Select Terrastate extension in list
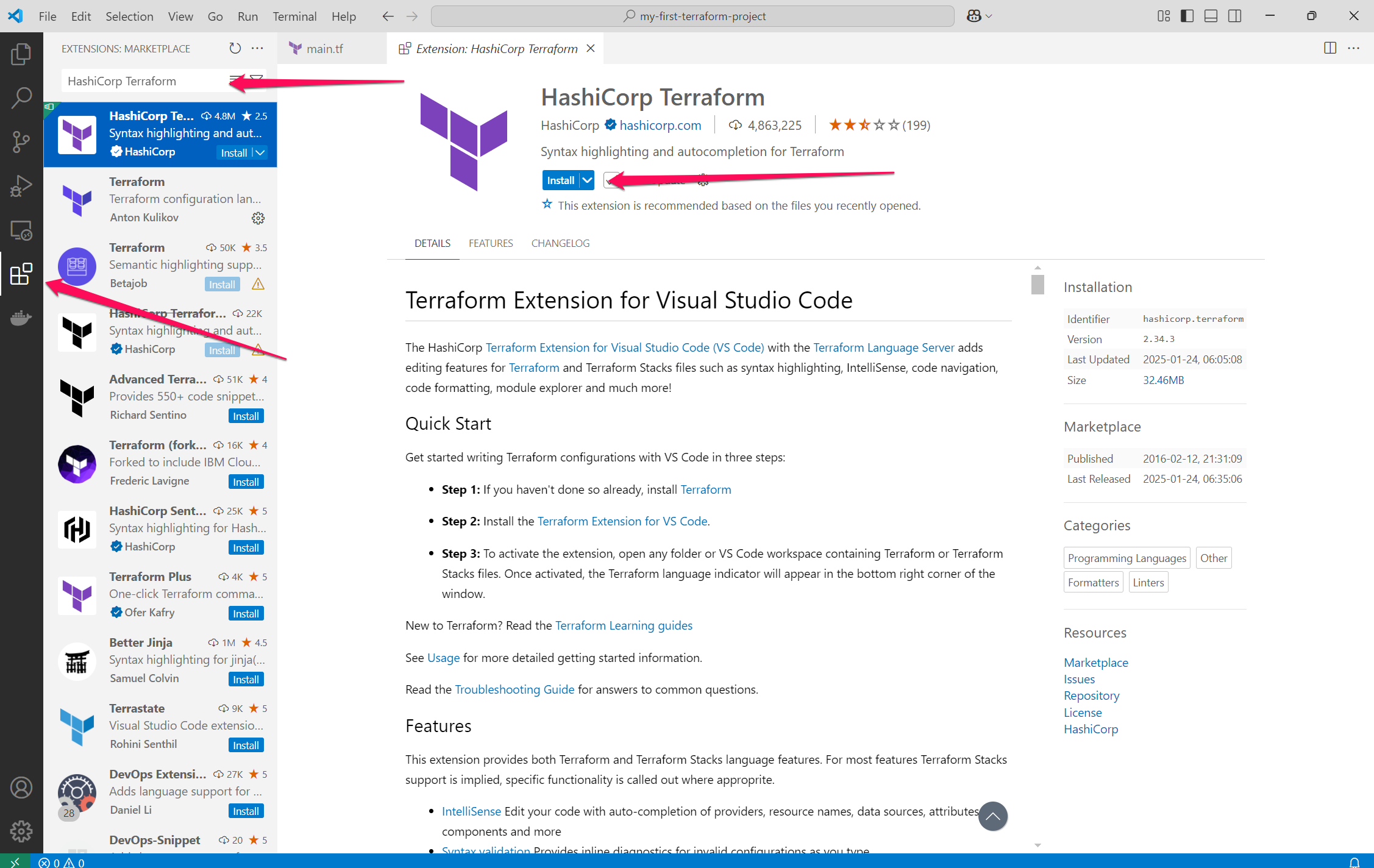Image resolution: width=1374 pixels, height=868 pixels. [x=160, y=727]
